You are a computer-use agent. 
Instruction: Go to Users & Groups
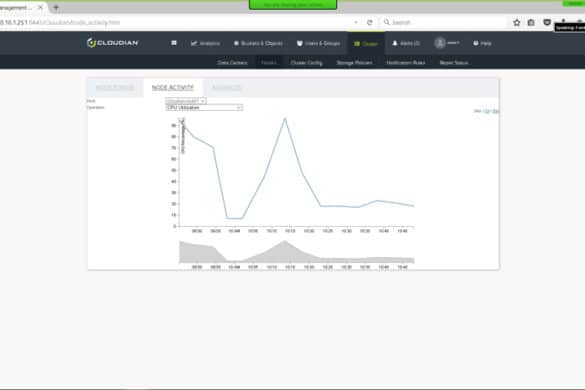coord(318,43)
